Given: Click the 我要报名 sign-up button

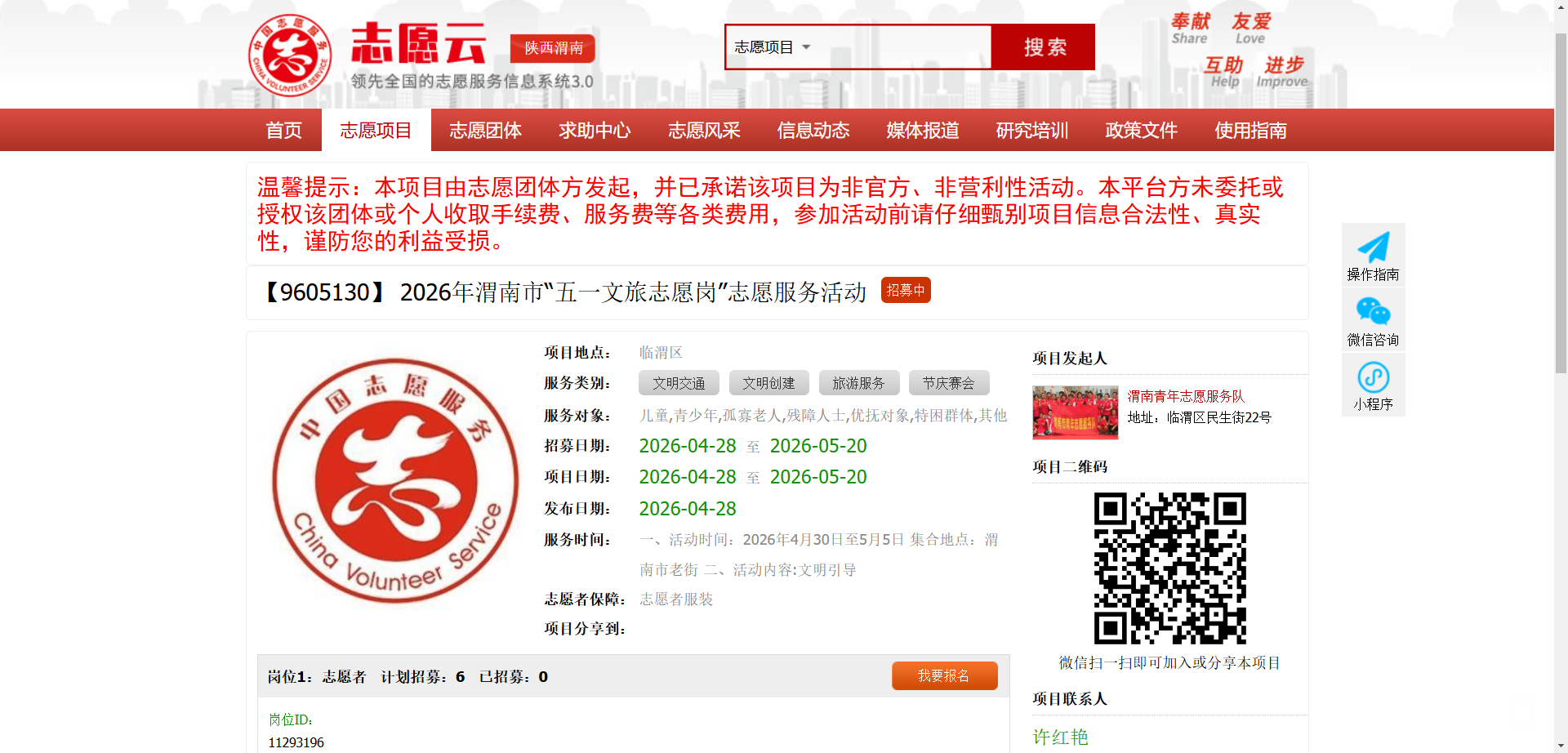Looking at the screenshot, I should (x=944, y=675).
